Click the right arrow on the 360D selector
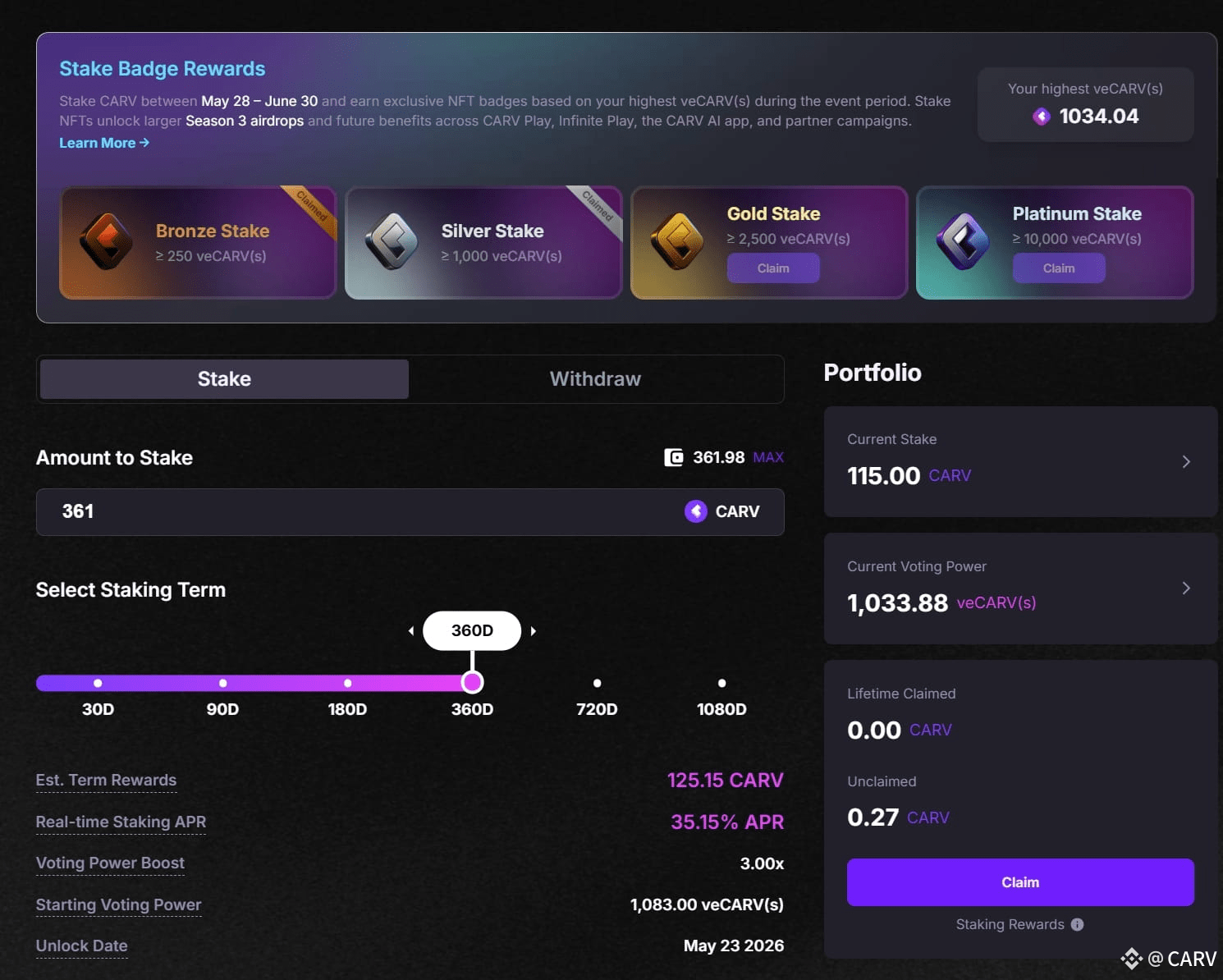This screenshot has height=980, width=1223. click(x=534, y=630)
